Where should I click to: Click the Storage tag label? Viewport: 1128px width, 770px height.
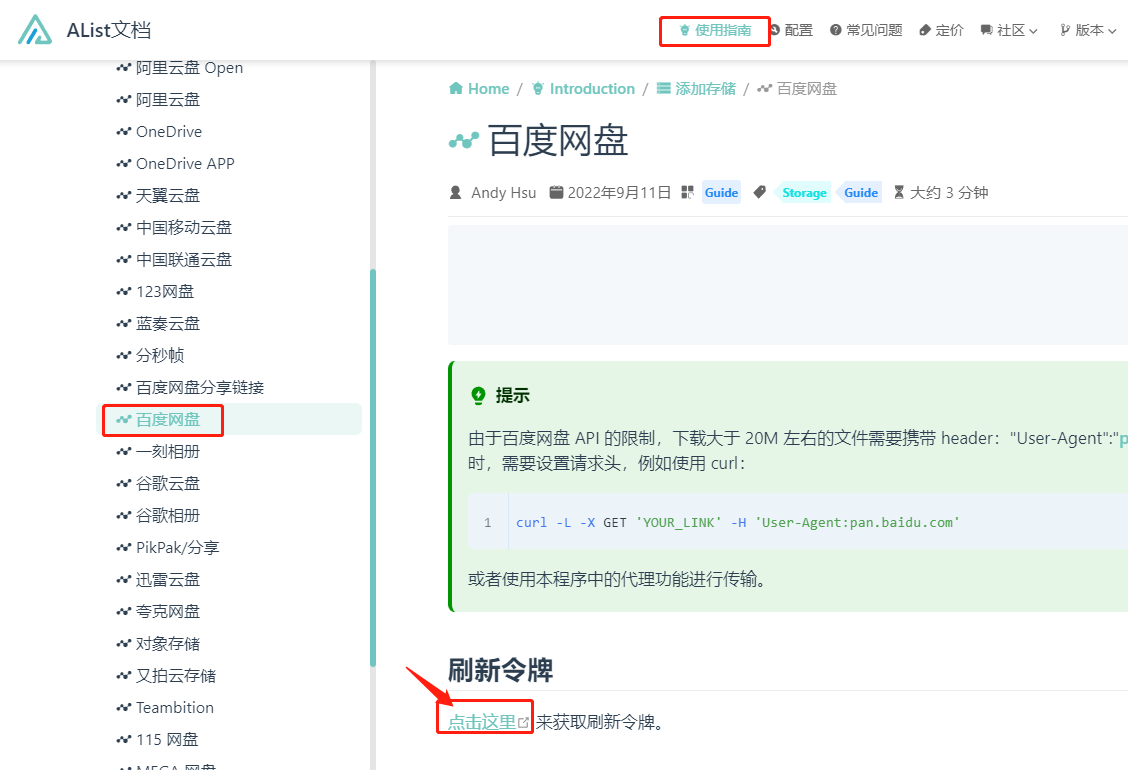point(804,192)
